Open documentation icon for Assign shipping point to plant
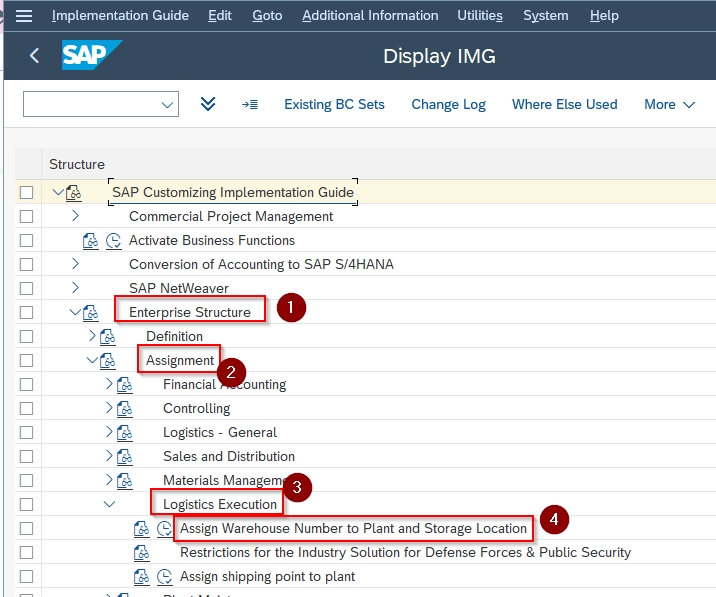This screenshot has height=597, width=716. pyautogui.click(x=142, y=577)
